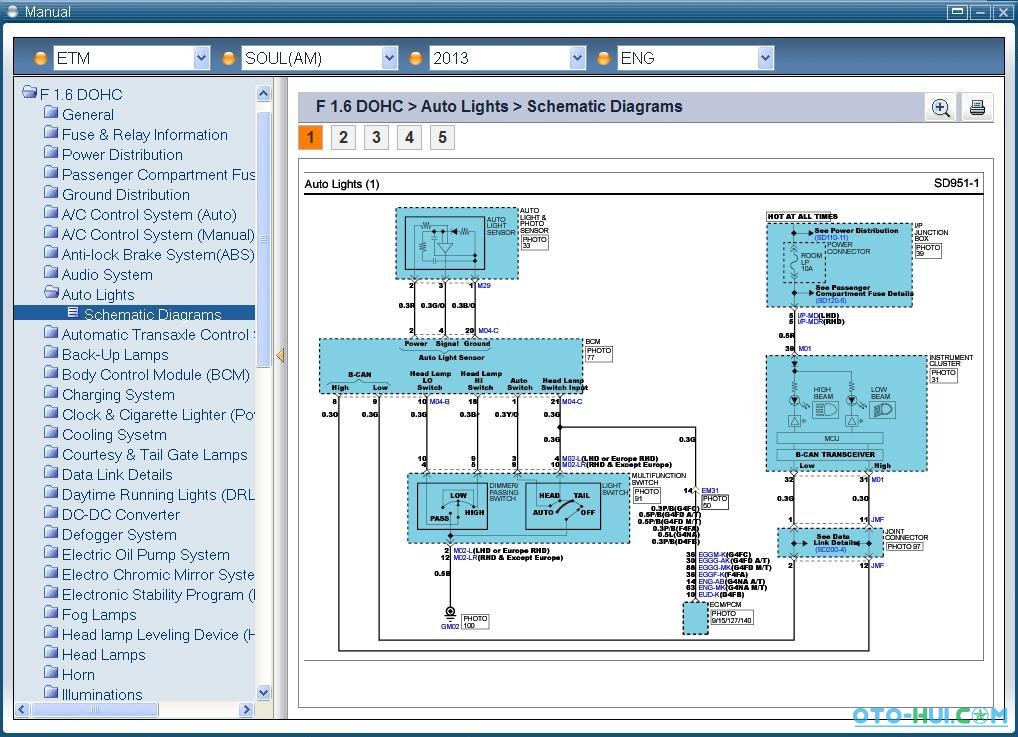Click the horizontal scroll-left arrow

(22, 710)
